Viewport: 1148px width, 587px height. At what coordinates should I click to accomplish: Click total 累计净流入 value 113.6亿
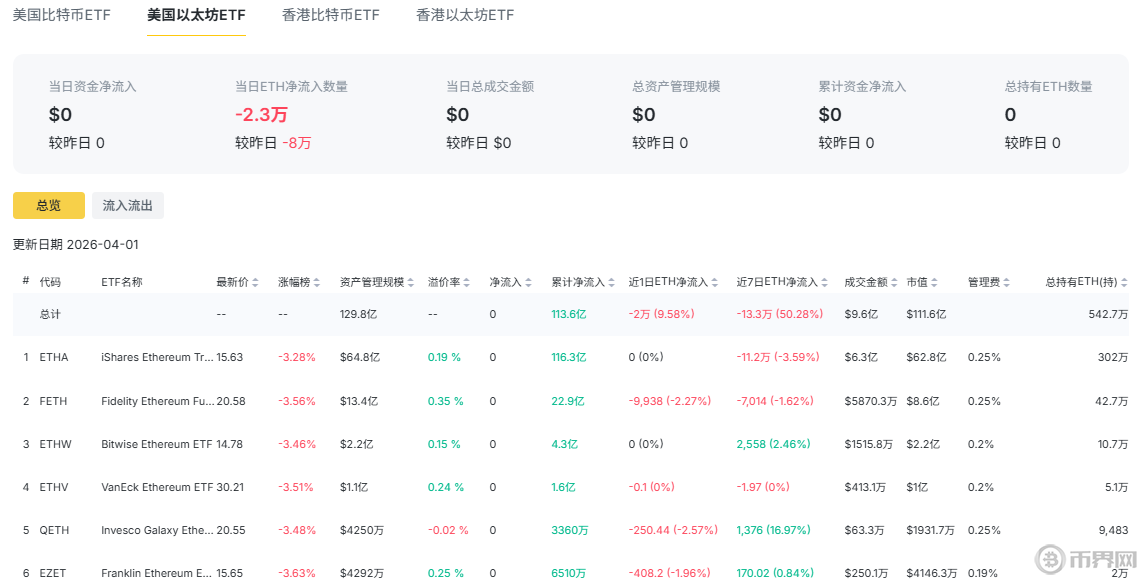569,315
